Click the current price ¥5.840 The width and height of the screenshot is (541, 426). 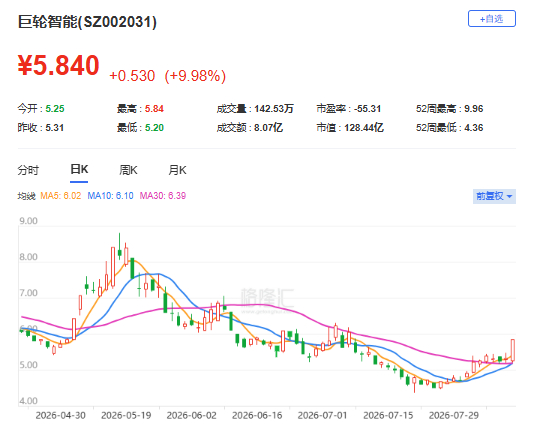pyautogui.click(x=58, y=65)
